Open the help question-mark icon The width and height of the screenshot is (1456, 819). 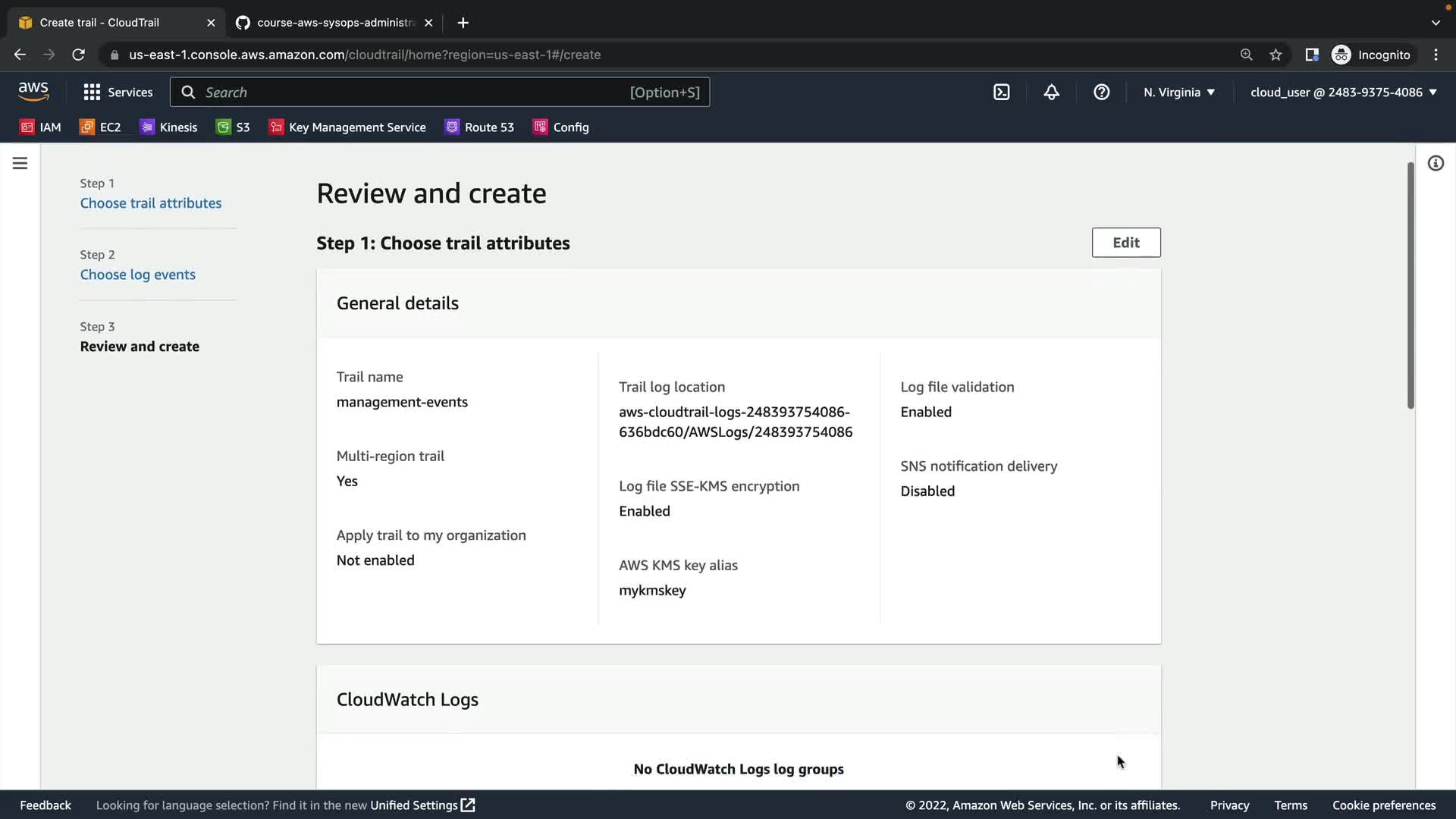(x=1101, y=93)
